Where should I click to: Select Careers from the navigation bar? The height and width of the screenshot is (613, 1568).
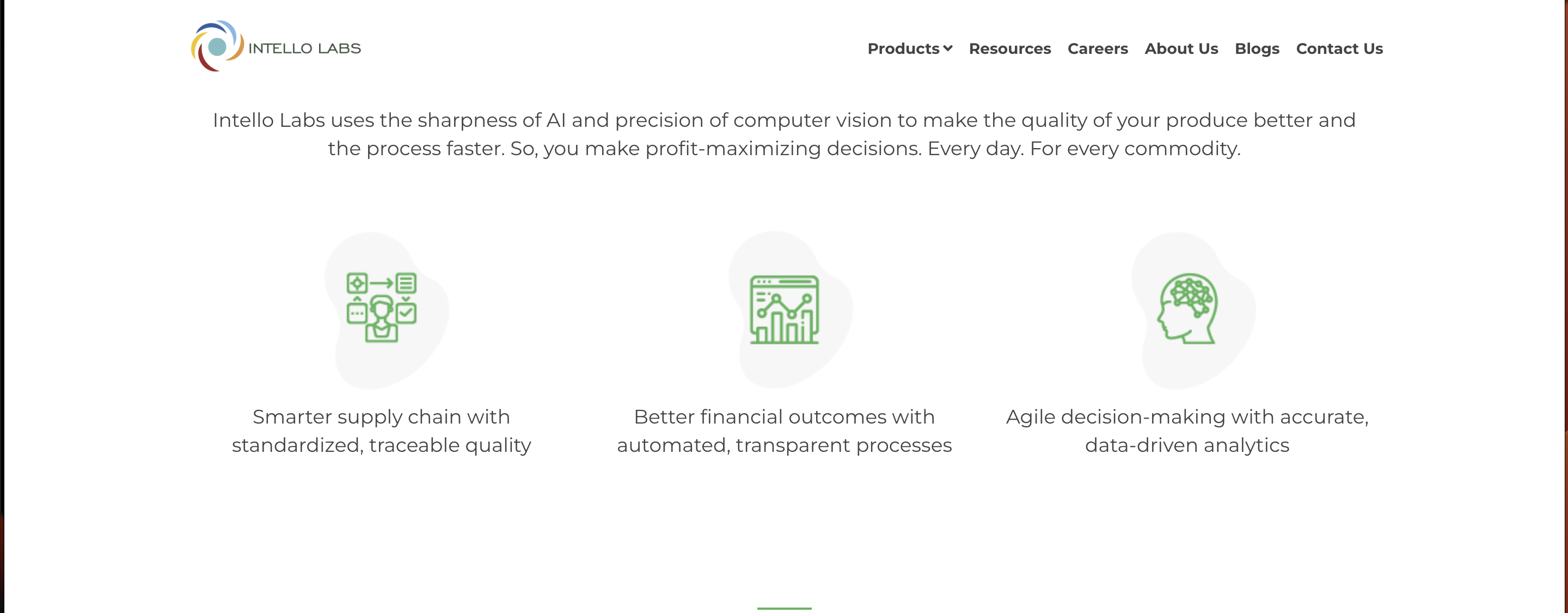point(1098,48)
